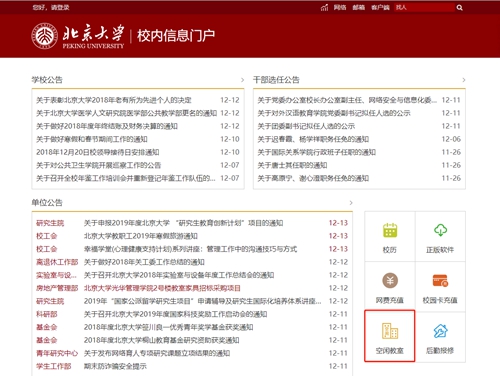
Task: Open notice 2018年12月20日校领导接待日安排通知
Action: 98,152
